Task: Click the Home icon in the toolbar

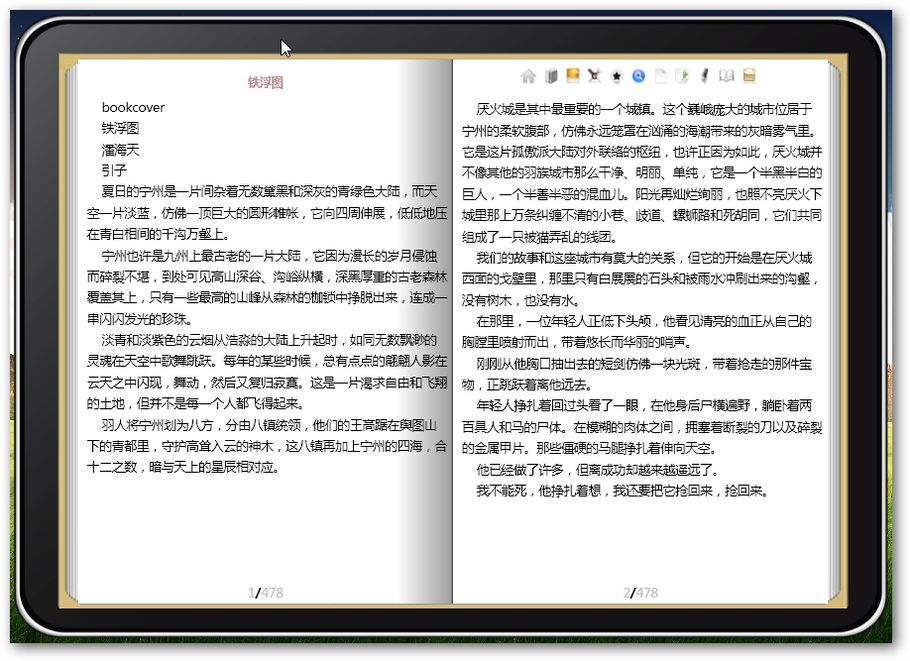Action: tap(529, 76)
